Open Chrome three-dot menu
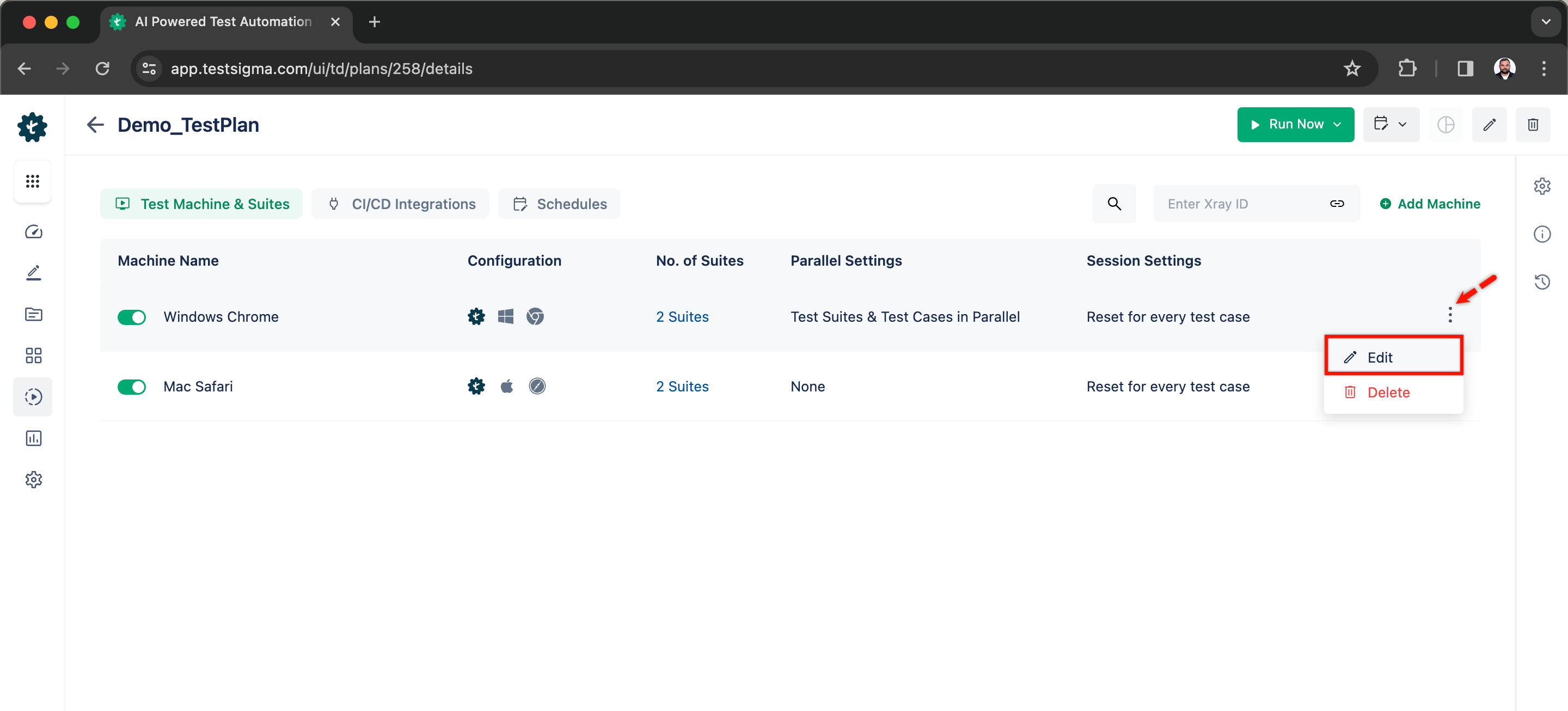This screenshot has width=1568, height=711. coord(1543,69)
